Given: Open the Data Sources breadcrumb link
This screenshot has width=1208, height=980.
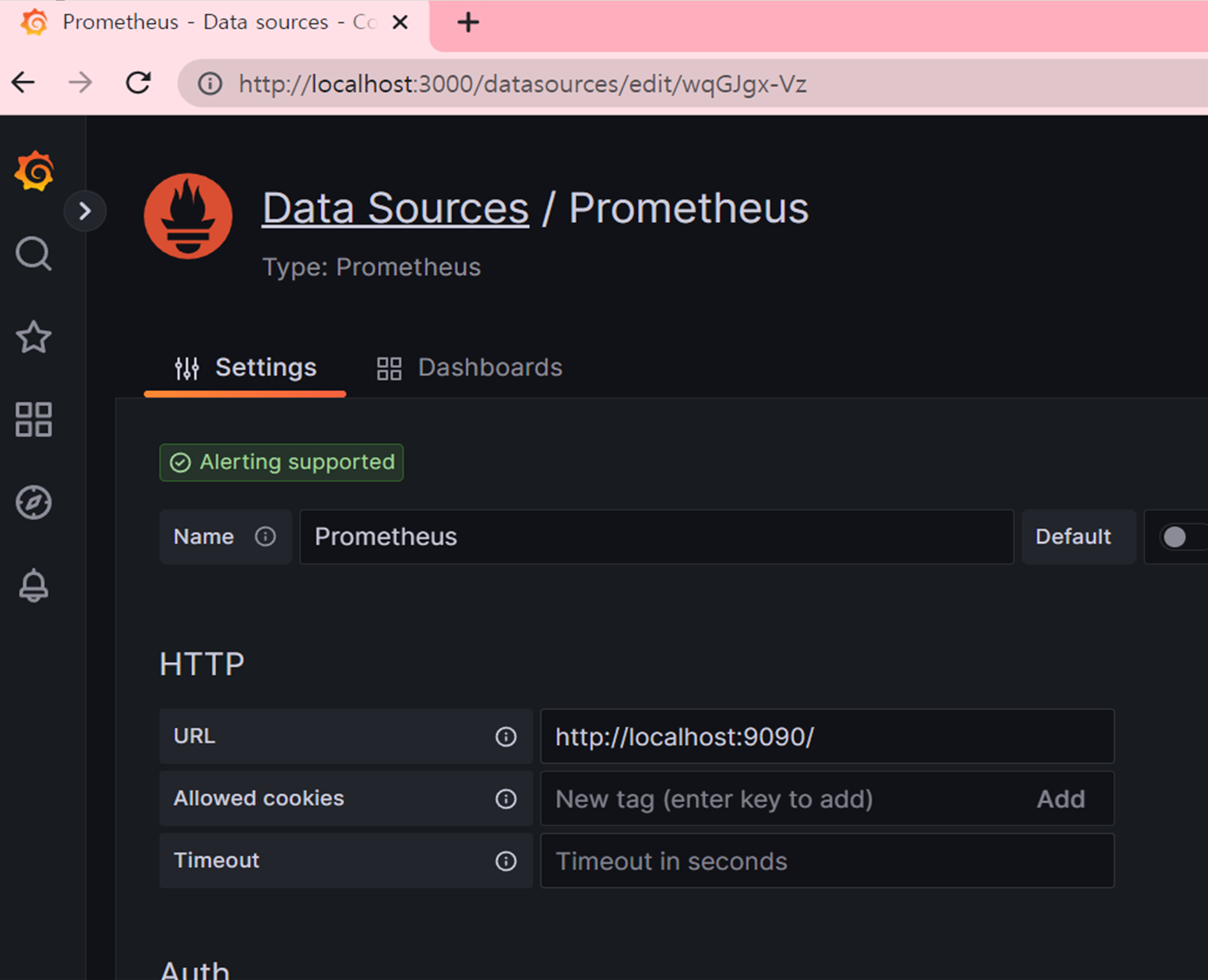Looking at the screenshot, I should (395, 208).
